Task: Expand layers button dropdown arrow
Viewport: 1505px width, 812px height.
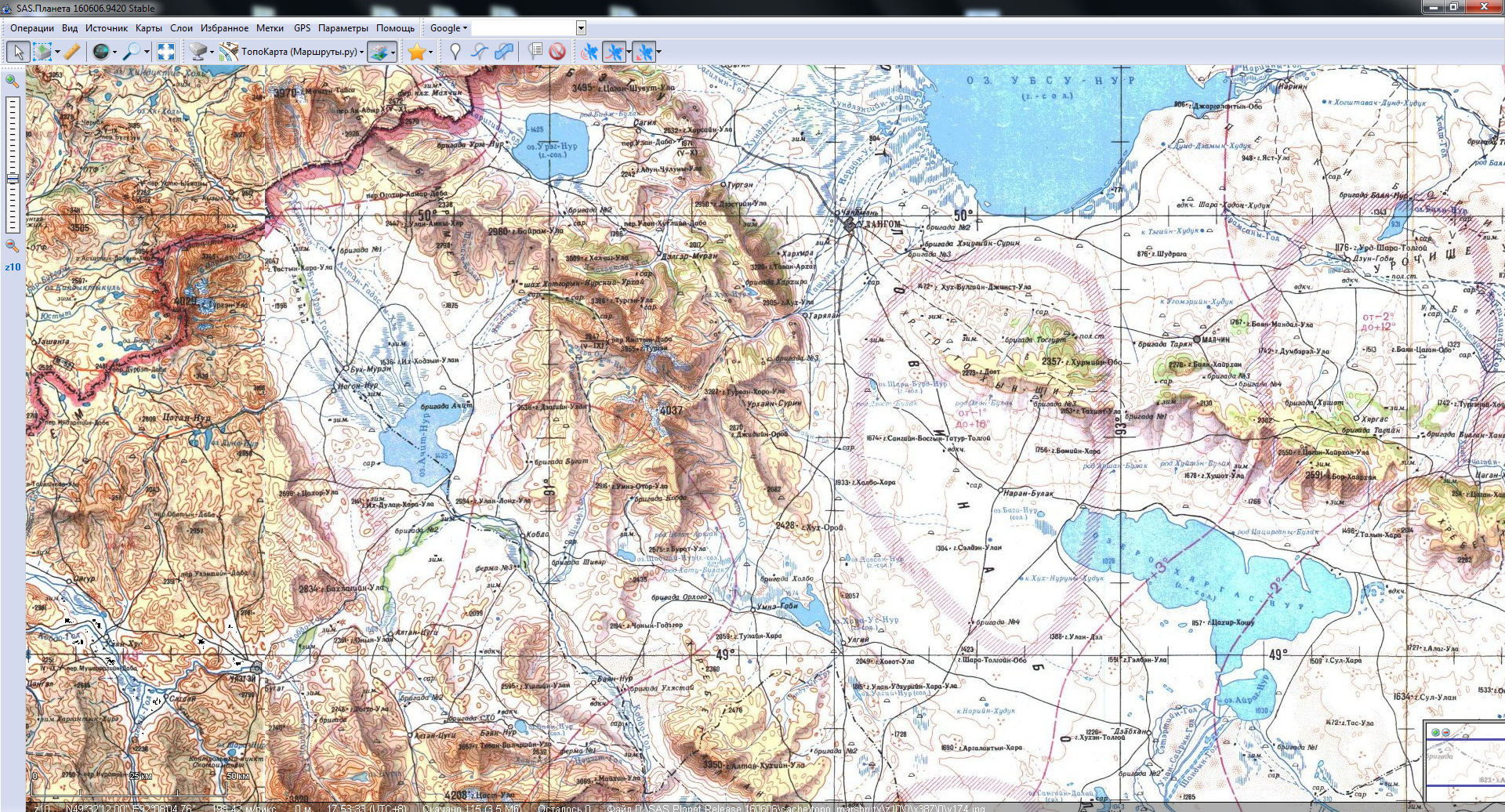Action: click(x=393, y=53)
